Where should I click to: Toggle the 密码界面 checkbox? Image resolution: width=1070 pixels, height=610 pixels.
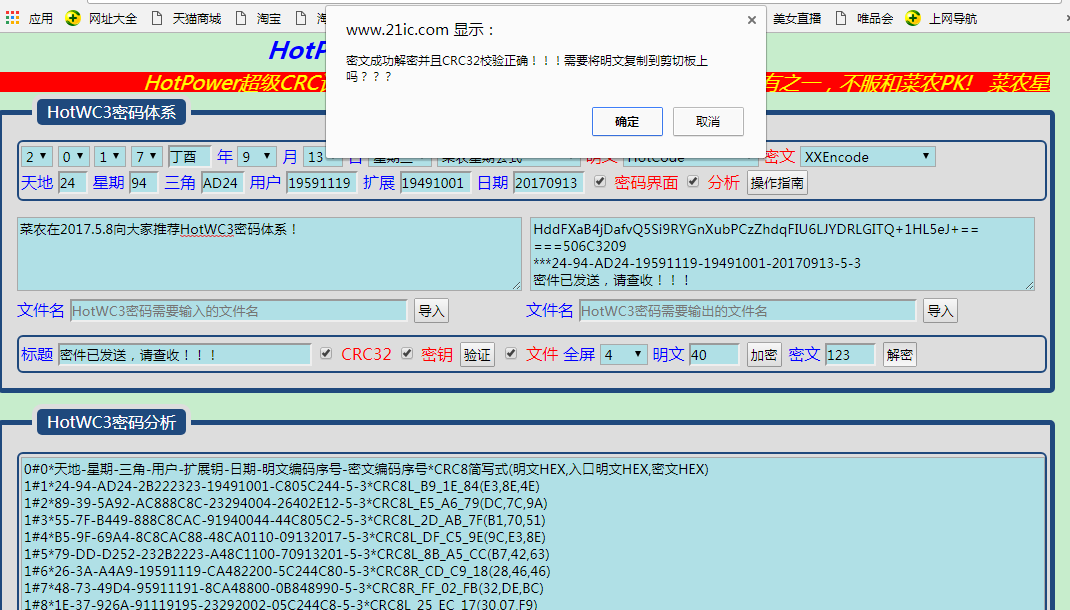pos(600,181)
